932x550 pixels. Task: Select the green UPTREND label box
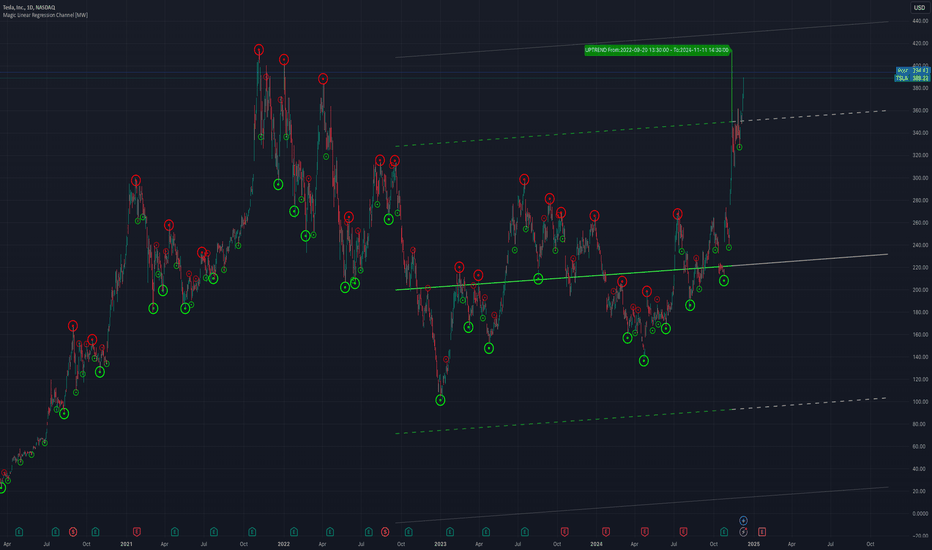click(657, 50)
